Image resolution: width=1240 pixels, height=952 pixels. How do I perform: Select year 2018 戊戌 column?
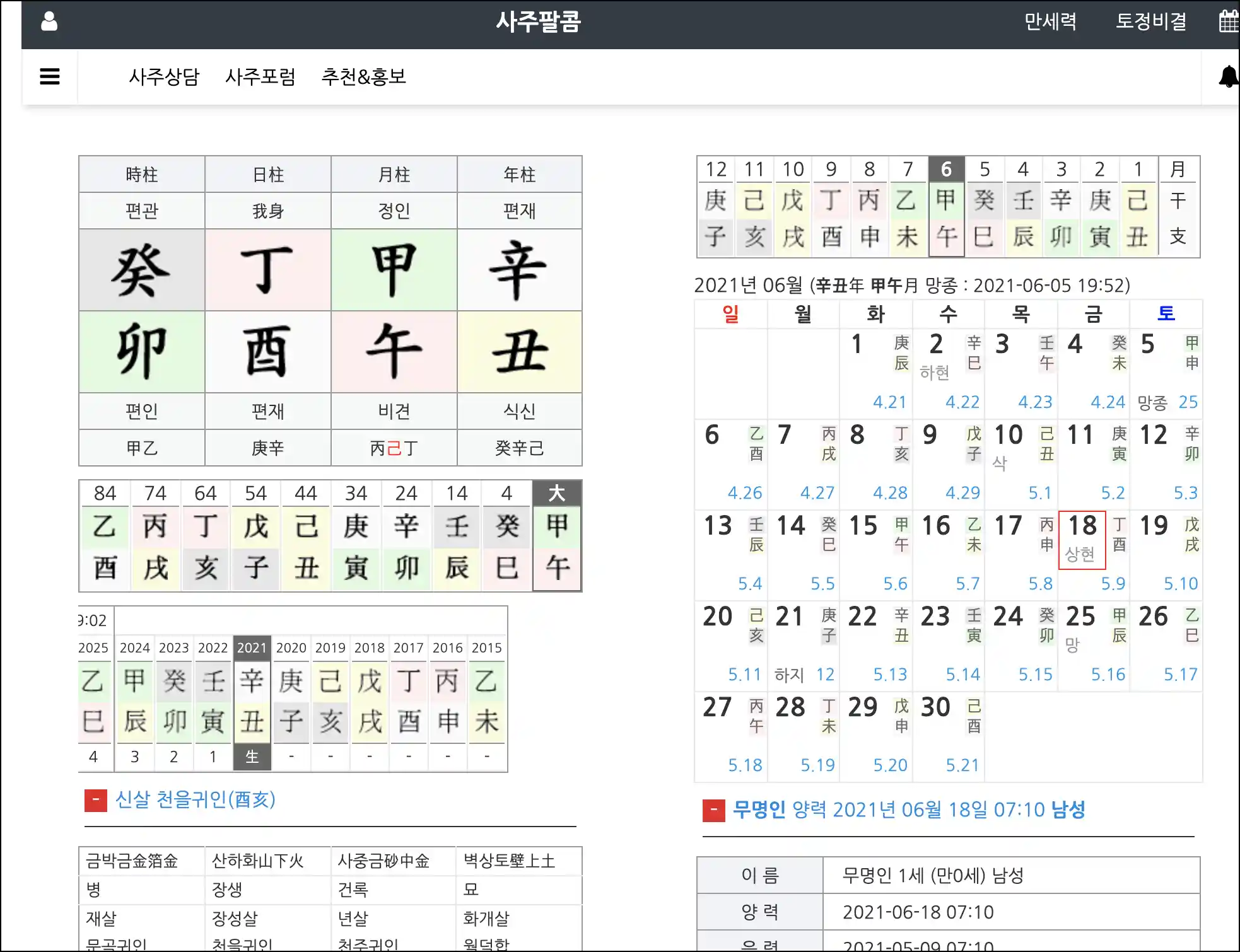point(370,703)
